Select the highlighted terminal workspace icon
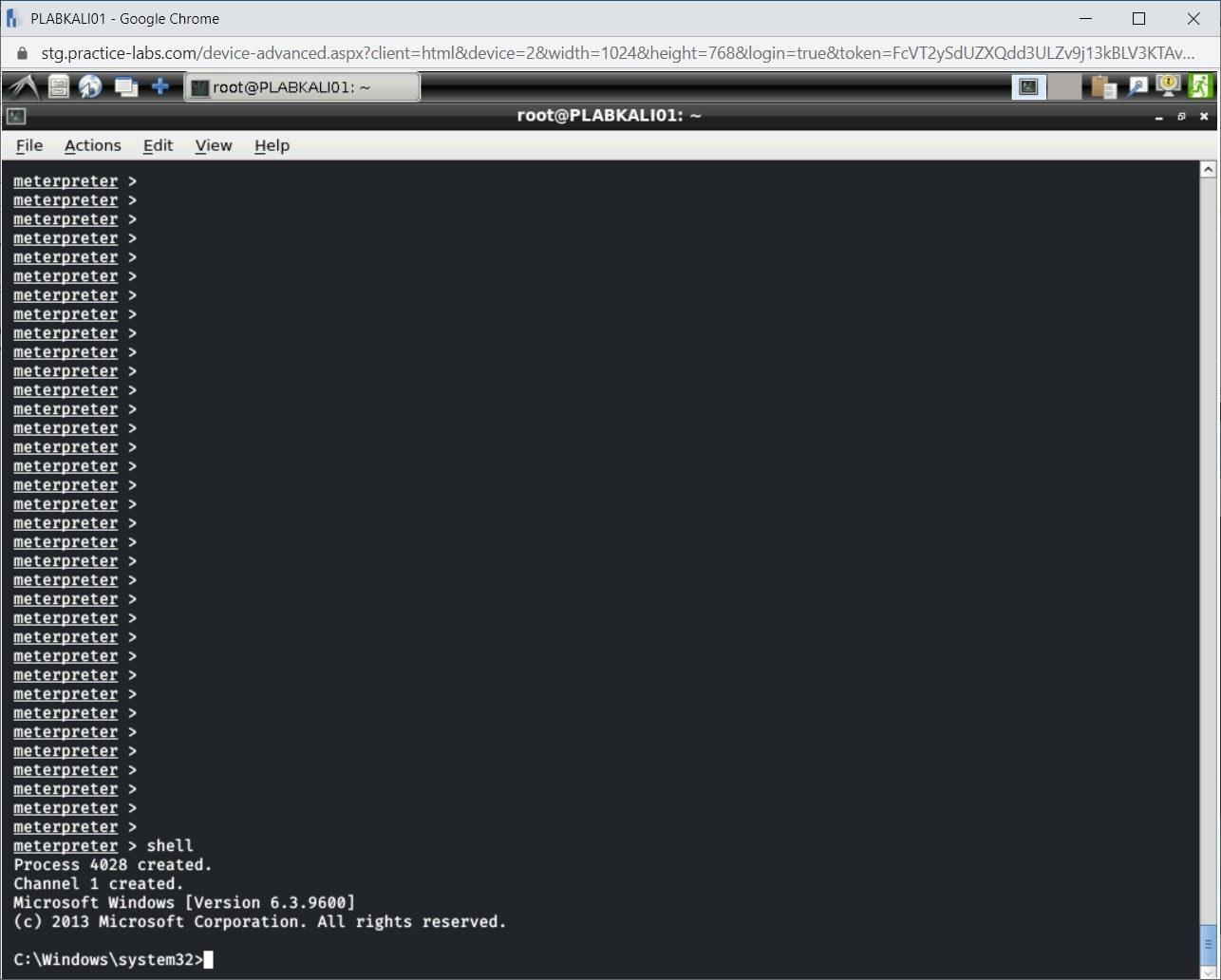 pyautogui.click(x=1029, y=85)
